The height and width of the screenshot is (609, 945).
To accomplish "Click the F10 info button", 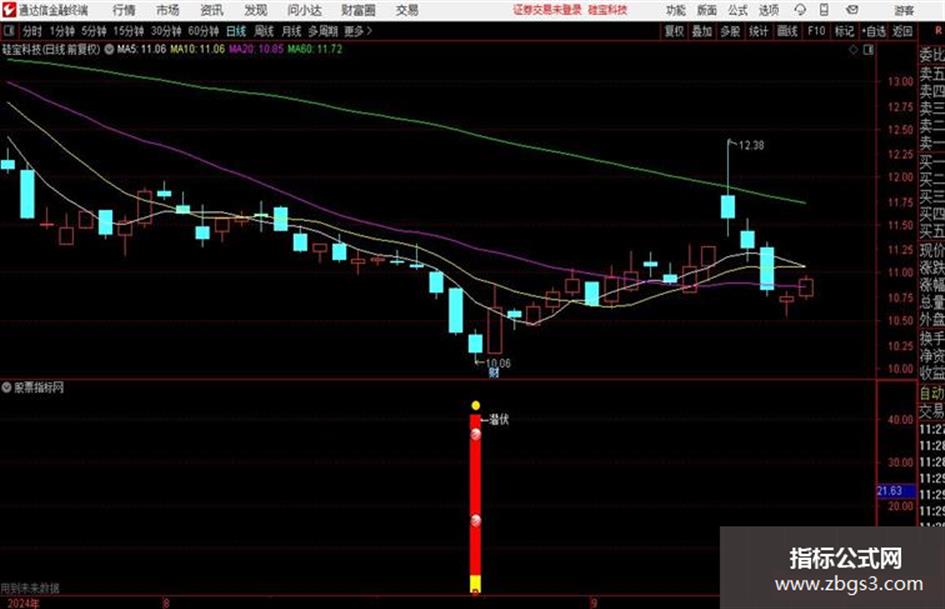I will [817, 31].
